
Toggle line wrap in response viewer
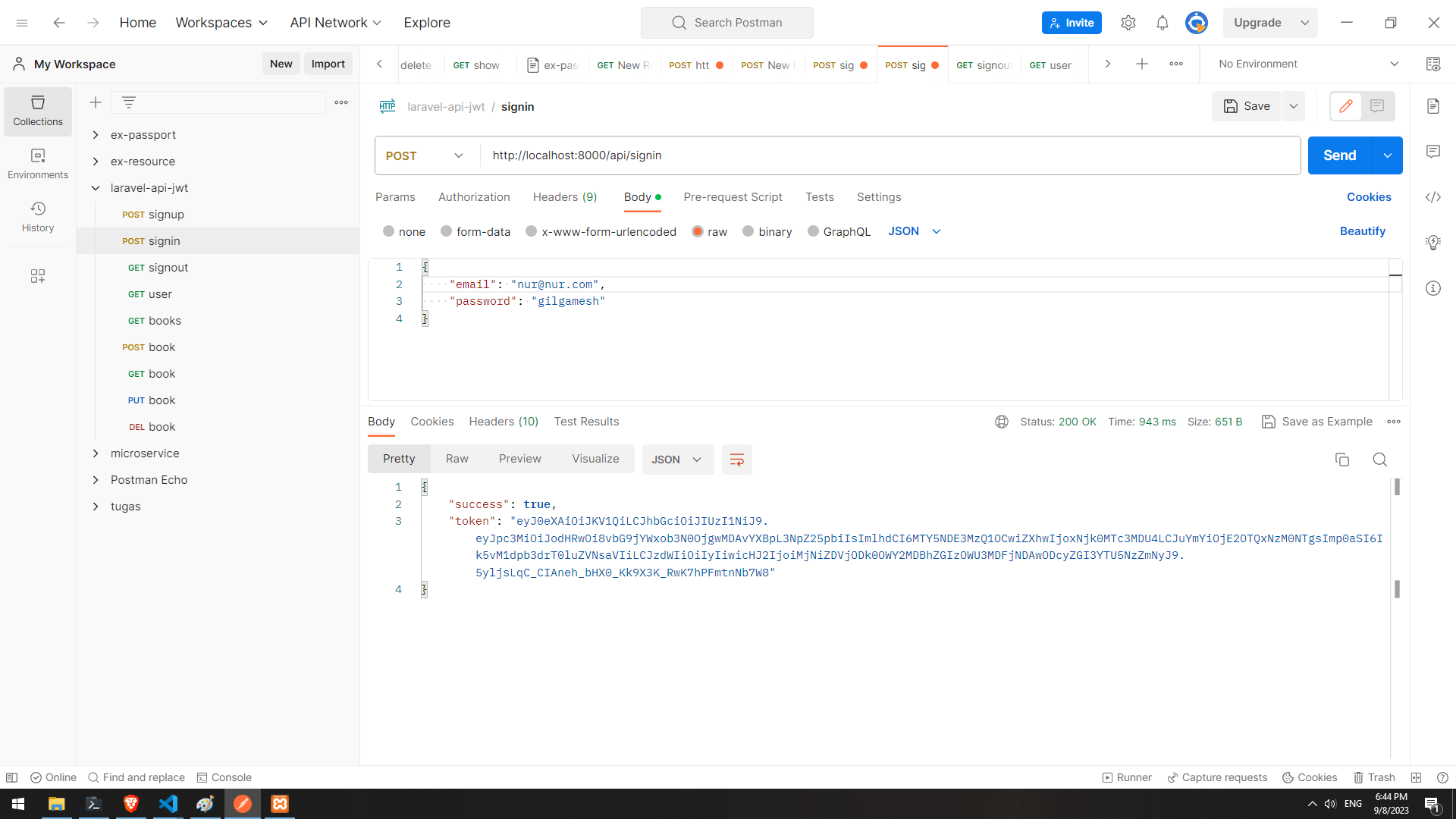(736, 460)
